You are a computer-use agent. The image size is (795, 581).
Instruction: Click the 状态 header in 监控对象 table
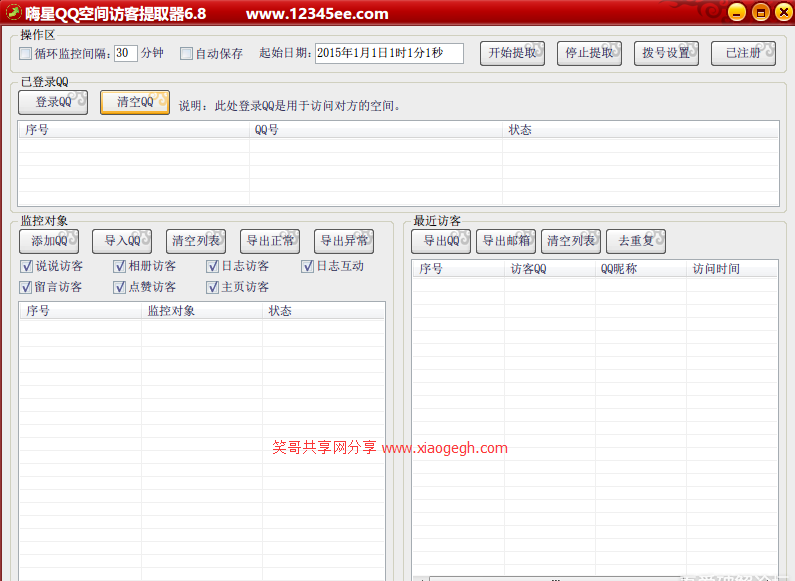tap(323, 311)
